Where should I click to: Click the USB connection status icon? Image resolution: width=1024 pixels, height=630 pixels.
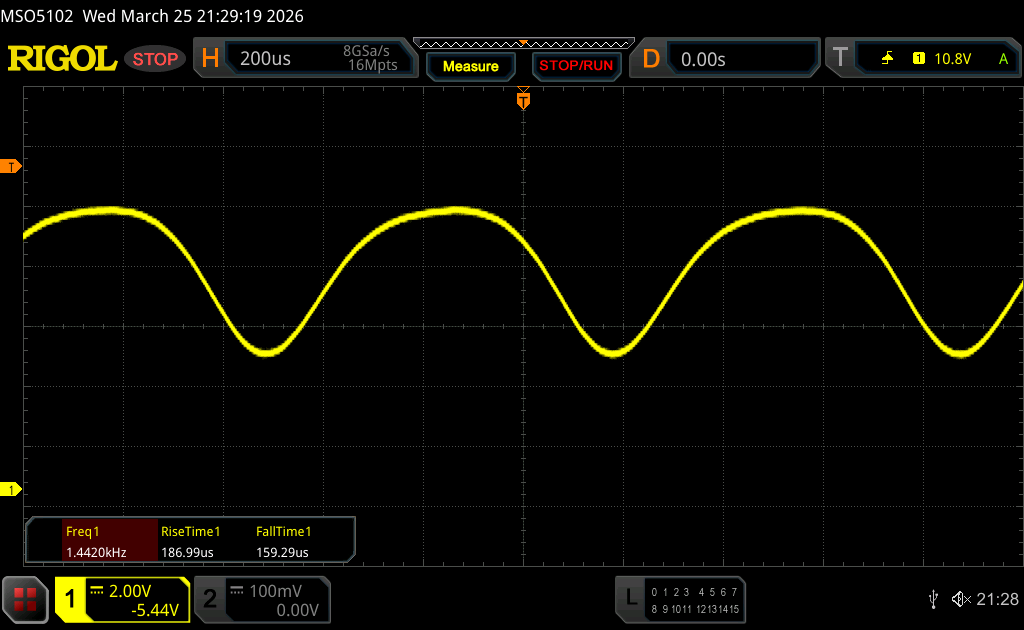[x=933, y=598]
